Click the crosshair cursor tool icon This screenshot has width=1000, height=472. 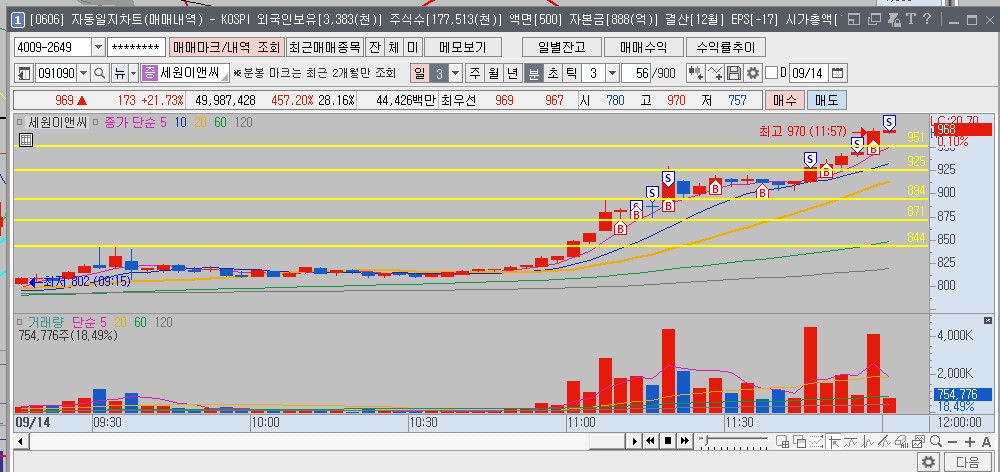click(x=833, y=441)
